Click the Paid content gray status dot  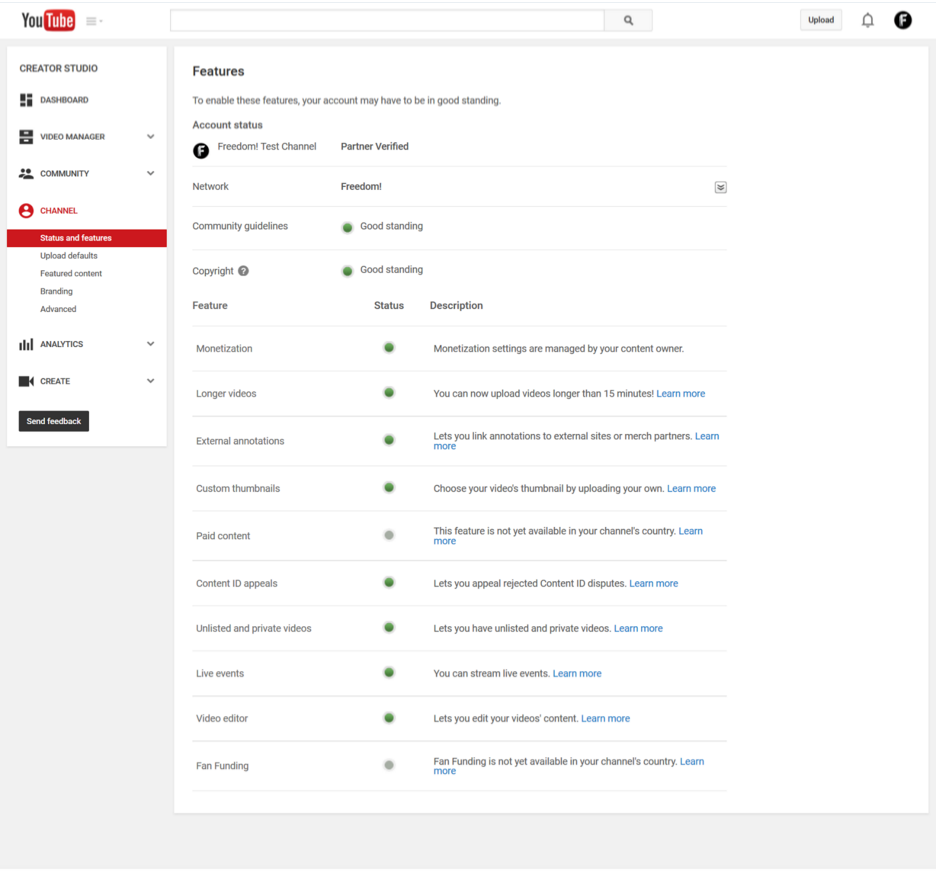pyautogui.click(x=389, y=535)
